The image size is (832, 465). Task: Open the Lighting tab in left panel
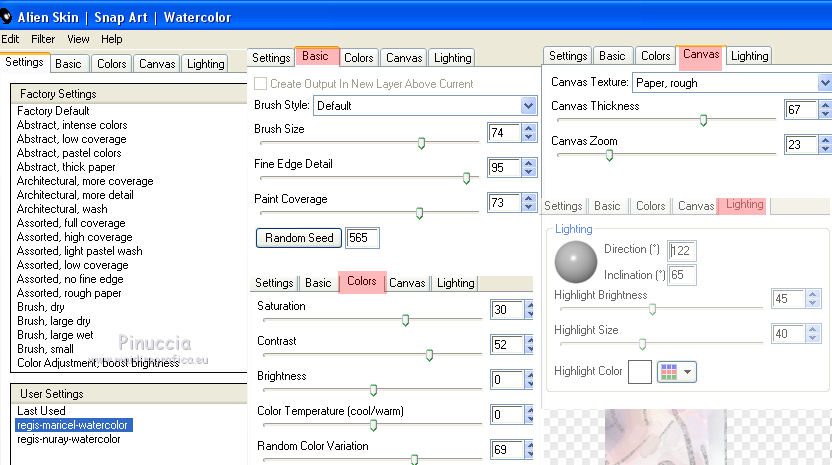coord(205,64)
